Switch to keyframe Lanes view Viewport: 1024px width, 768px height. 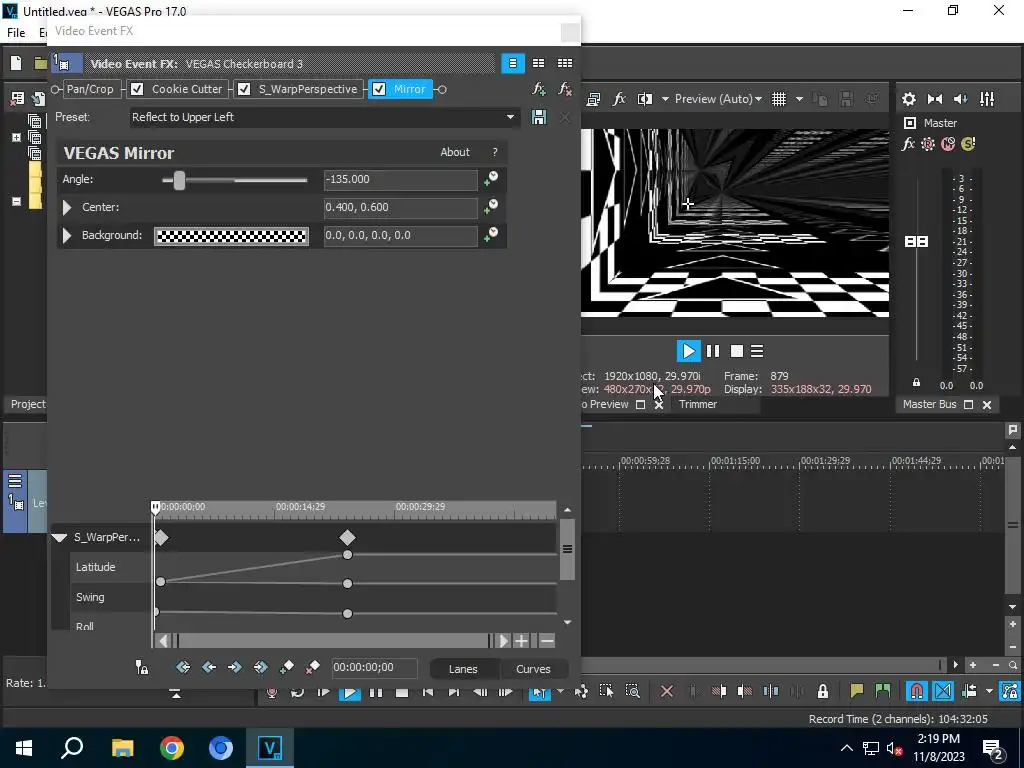(463, 669)
